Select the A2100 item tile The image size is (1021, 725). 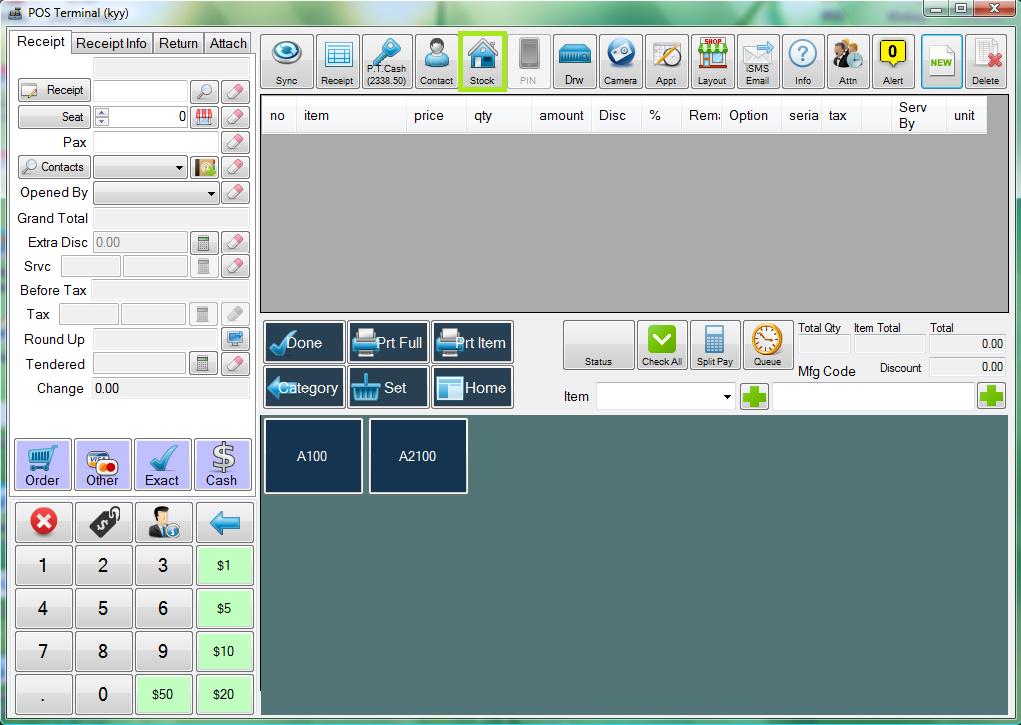417,456
